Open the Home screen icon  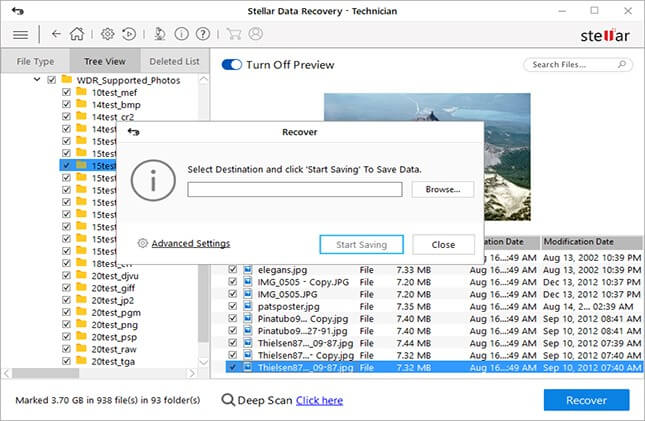77,34
